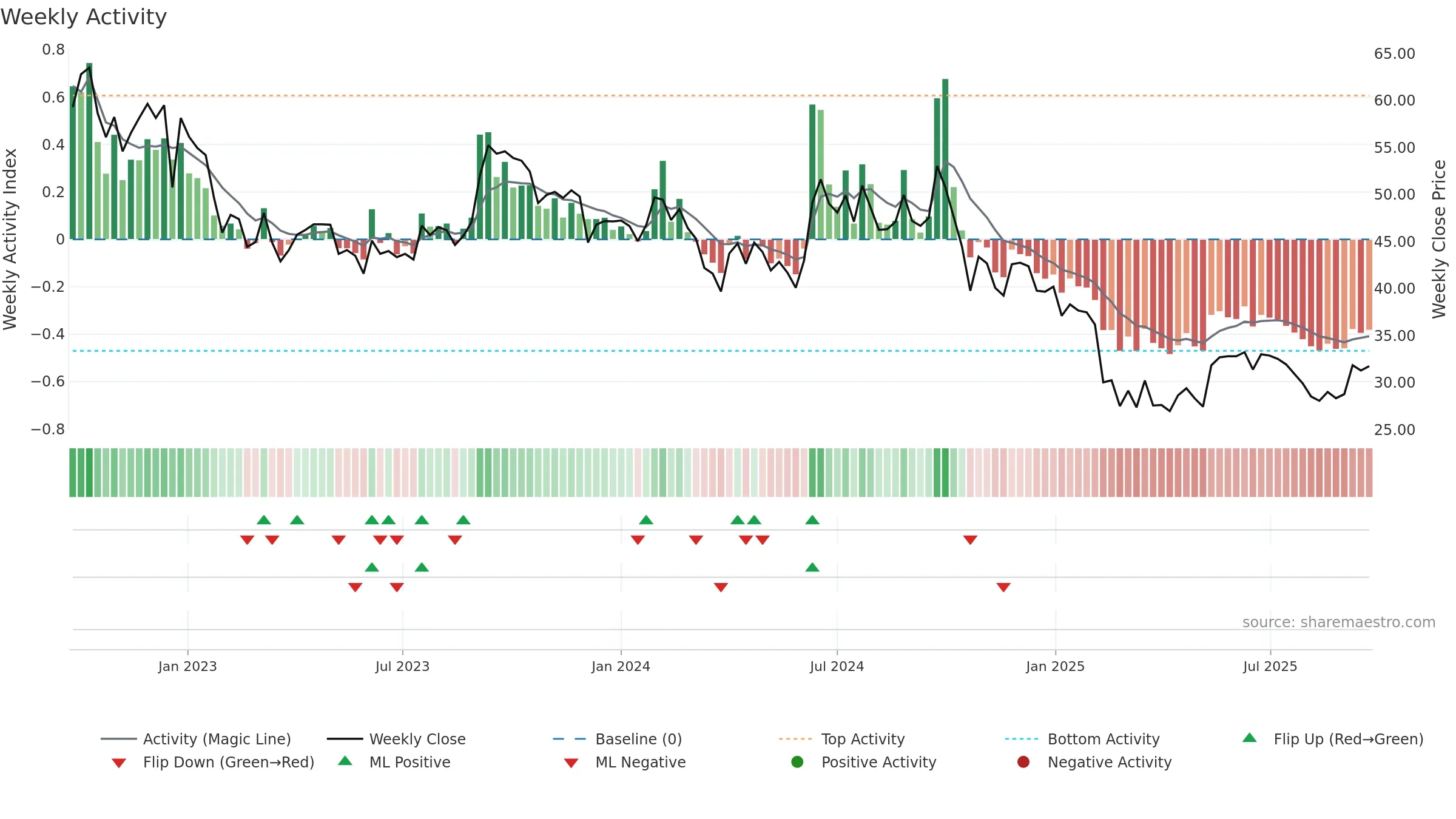
Task: Click the Jul 2024 x-axis label
Action: [837, 666]
